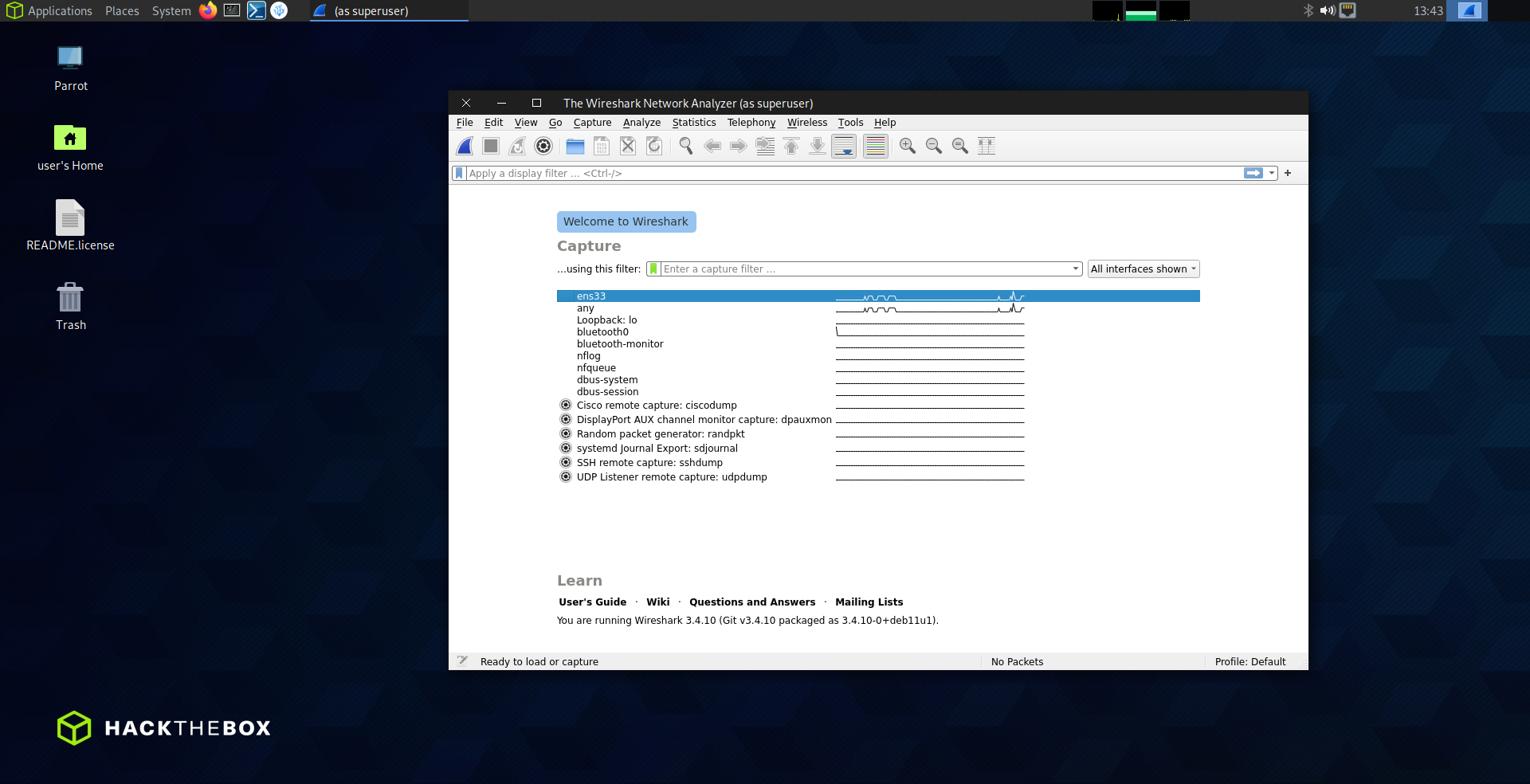The width and height of the screenshot is (1530, 784).
Task: Click the display filter bookmark icon
Action: [x=459, y=173]
